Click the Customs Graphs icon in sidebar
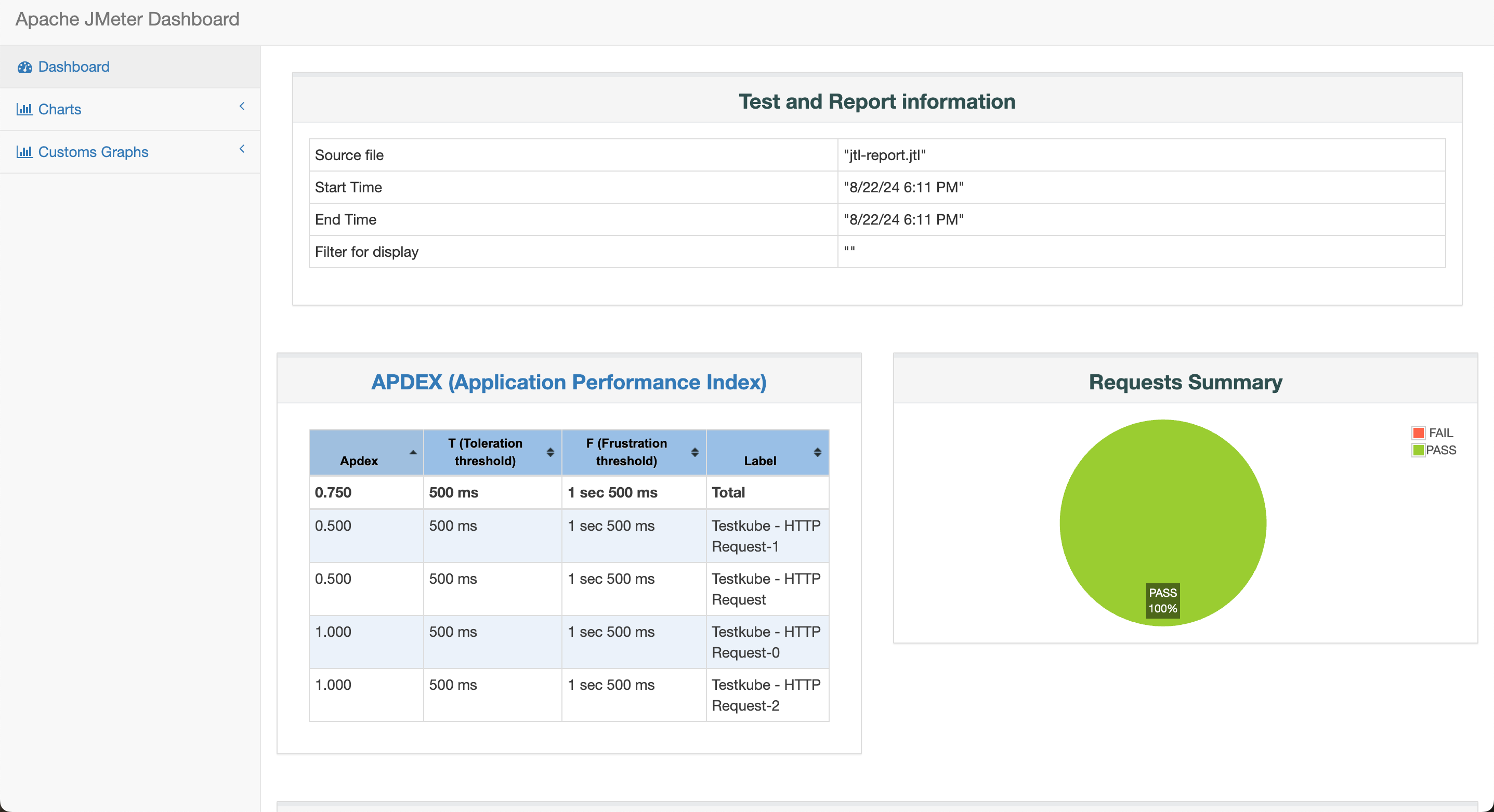 23,152
